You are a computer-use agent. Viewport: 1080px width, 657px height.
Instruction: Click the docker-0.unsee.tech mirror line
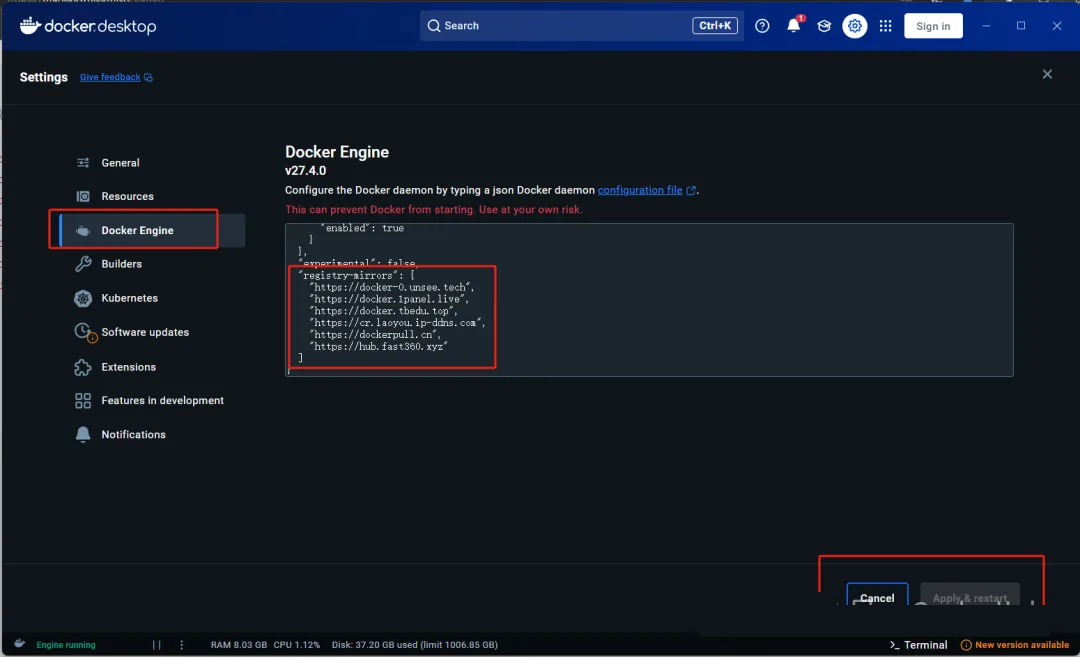pyautogui.click(x=392, y=287)
